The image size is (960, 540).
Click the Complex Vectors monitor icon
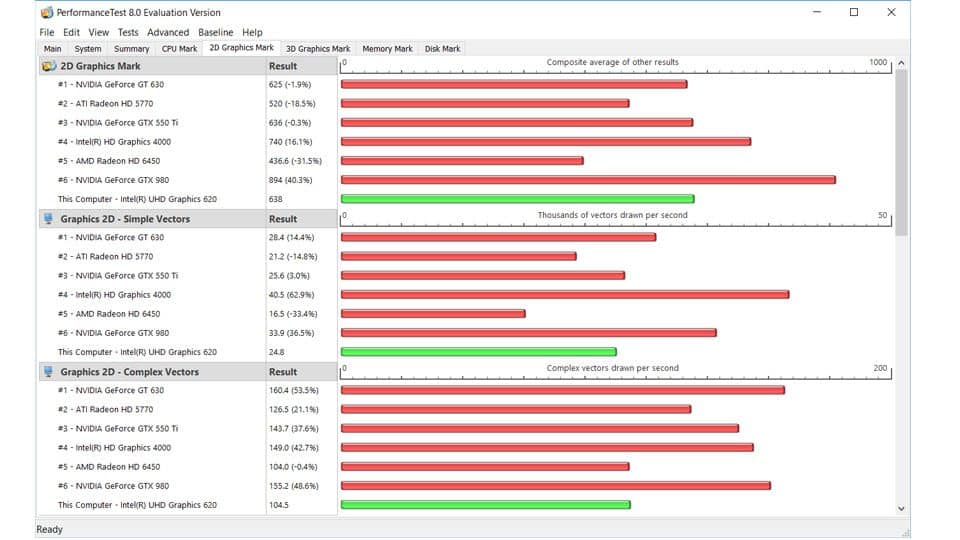click(x=48, y=372)
